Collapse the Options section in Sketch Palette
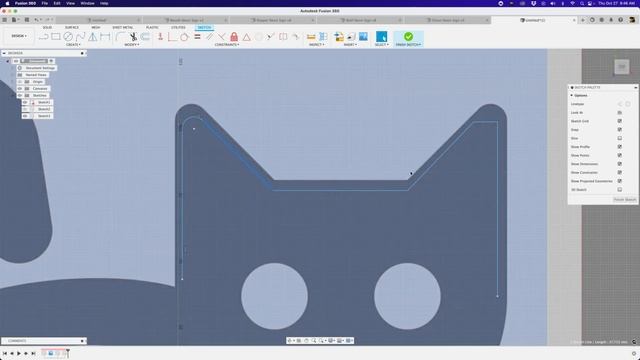This screenshot has width=640, height=360. point(571,95)
